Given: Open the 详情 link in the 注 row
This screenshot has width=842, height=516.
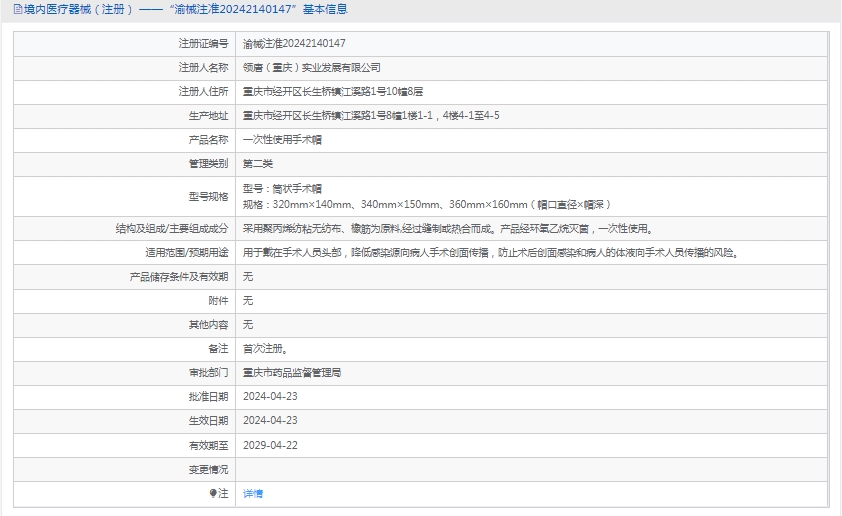Looking at the screenshot, I should coord(253,493).
